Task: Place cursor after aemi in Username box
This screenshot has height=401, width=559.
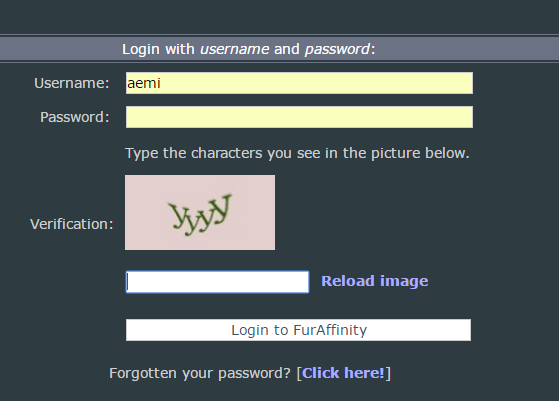Action: point(162,83)
